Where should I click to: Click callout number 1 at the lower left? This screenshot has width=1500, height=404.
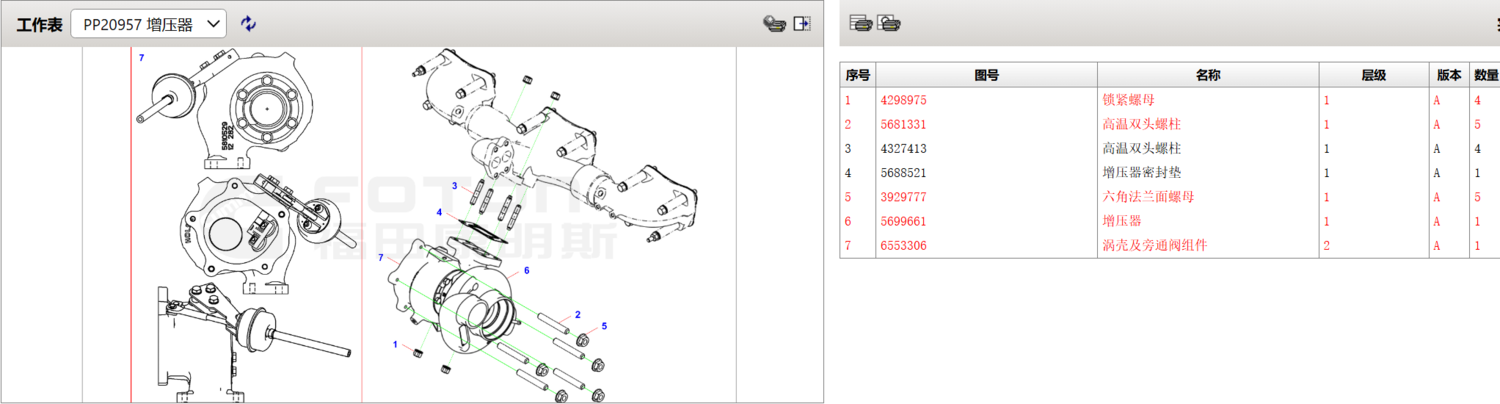pos(396,345)
